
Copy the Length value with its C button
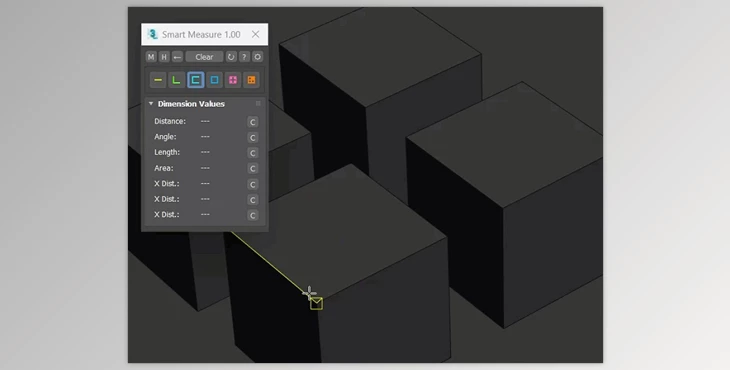click(x=253, y=153)
